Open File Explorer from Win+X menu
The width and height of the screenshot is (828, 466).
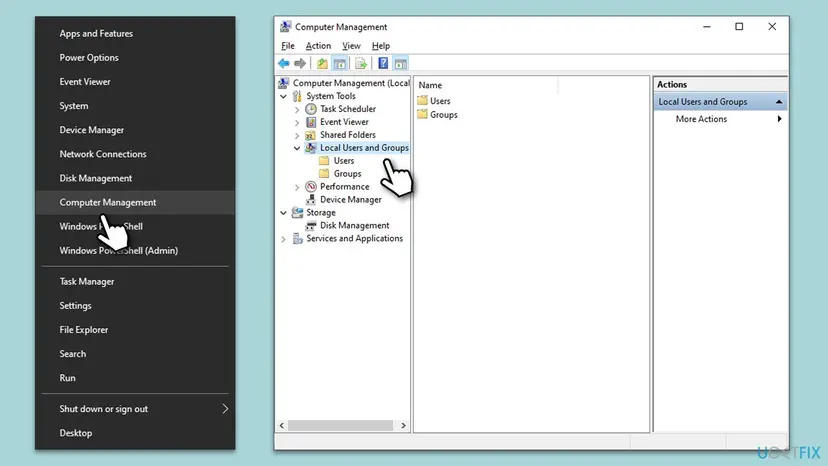pos(135,330)
